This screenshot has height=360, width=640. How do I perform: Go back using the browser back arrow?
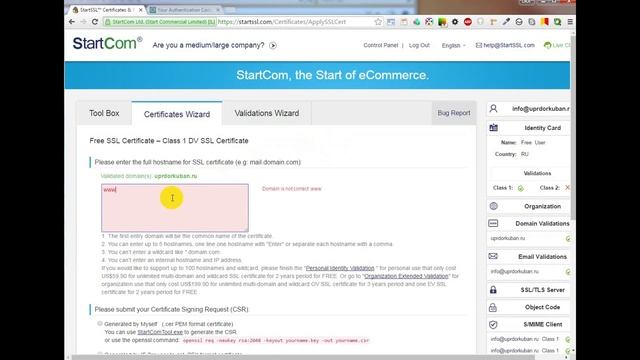72,22
